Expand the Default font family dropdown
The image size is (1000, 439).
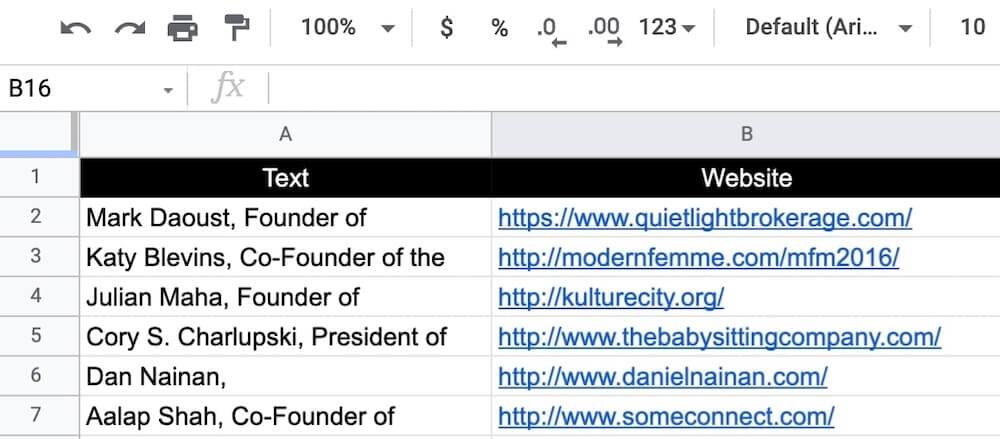(828, 28)
